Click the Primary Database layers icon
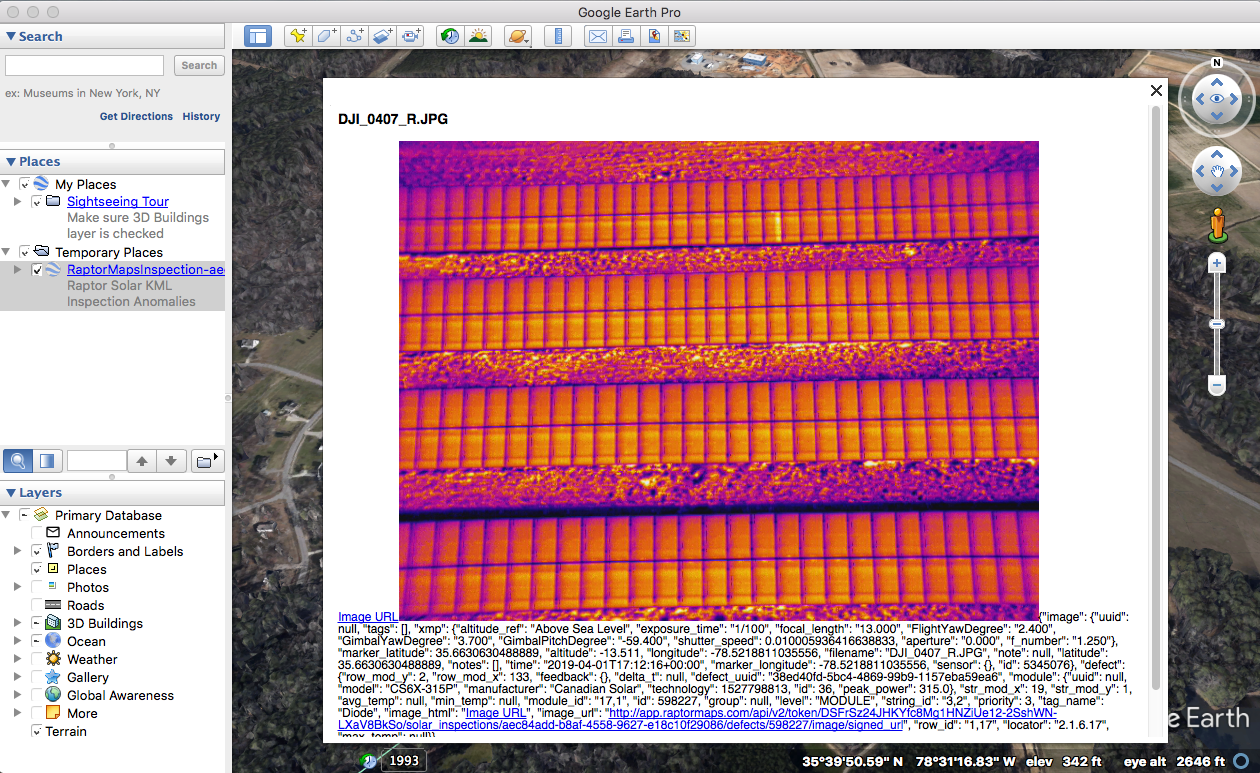 tap(41, 515)
